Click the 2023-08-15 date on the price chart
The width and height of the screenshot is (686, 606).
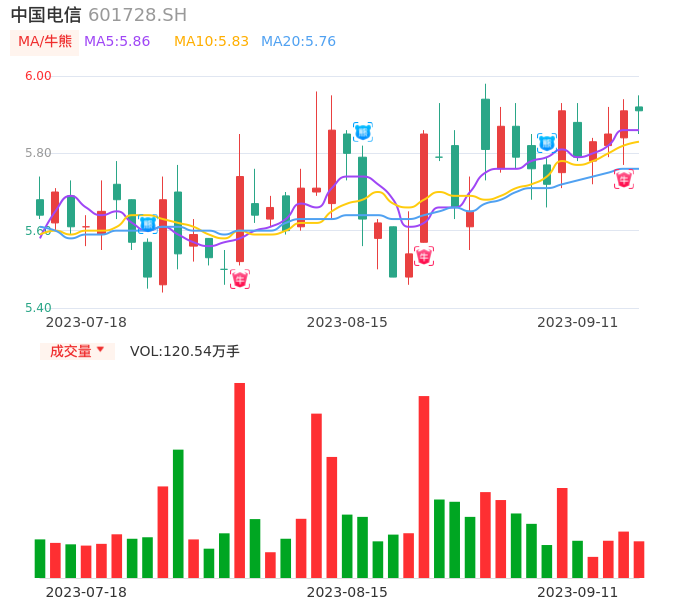click(347, 322)
